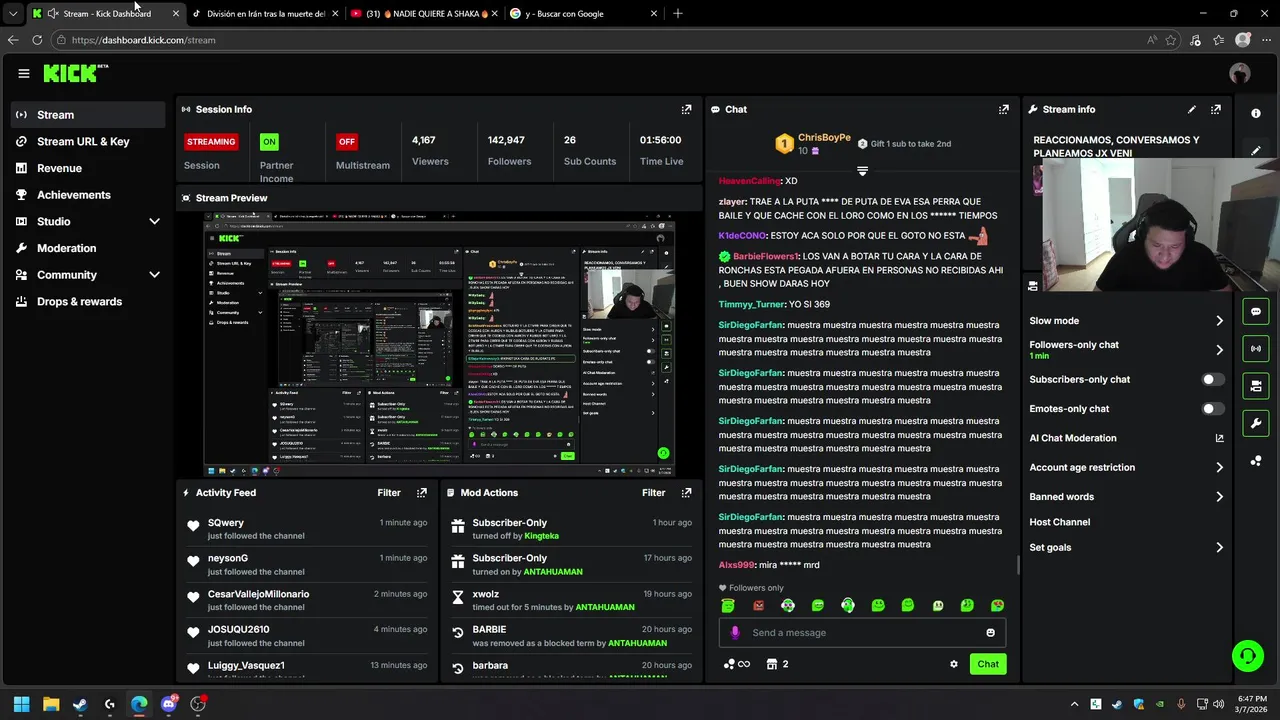Click the shop icon with count 2
Image resolution: width=1280 pixels, height=720 pixels.
777,664
